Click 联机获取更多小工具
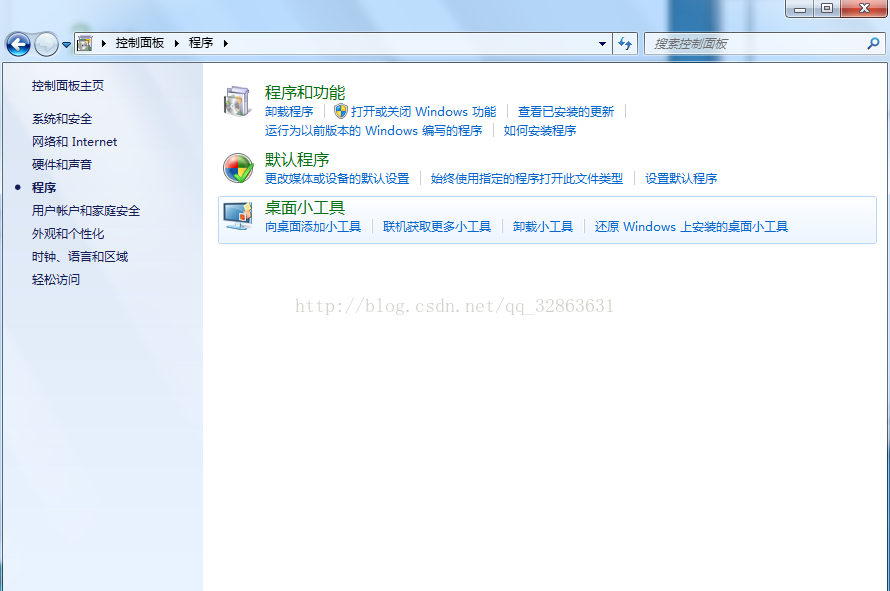This screenshot has width=890, height=591. (x=437, y=227)
